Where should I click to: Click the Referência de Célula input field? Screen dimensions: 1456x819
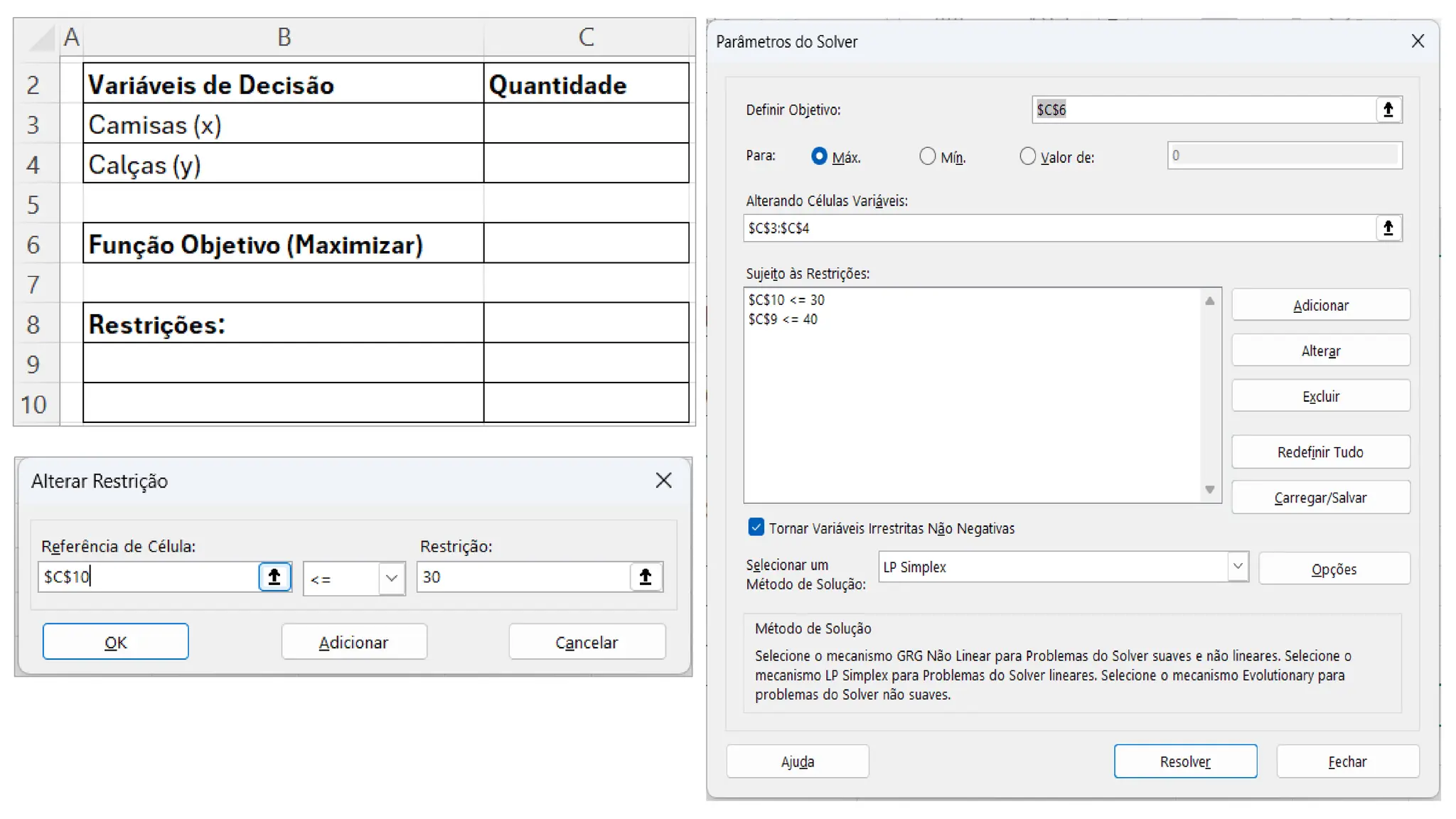click(x=148, y=577)
